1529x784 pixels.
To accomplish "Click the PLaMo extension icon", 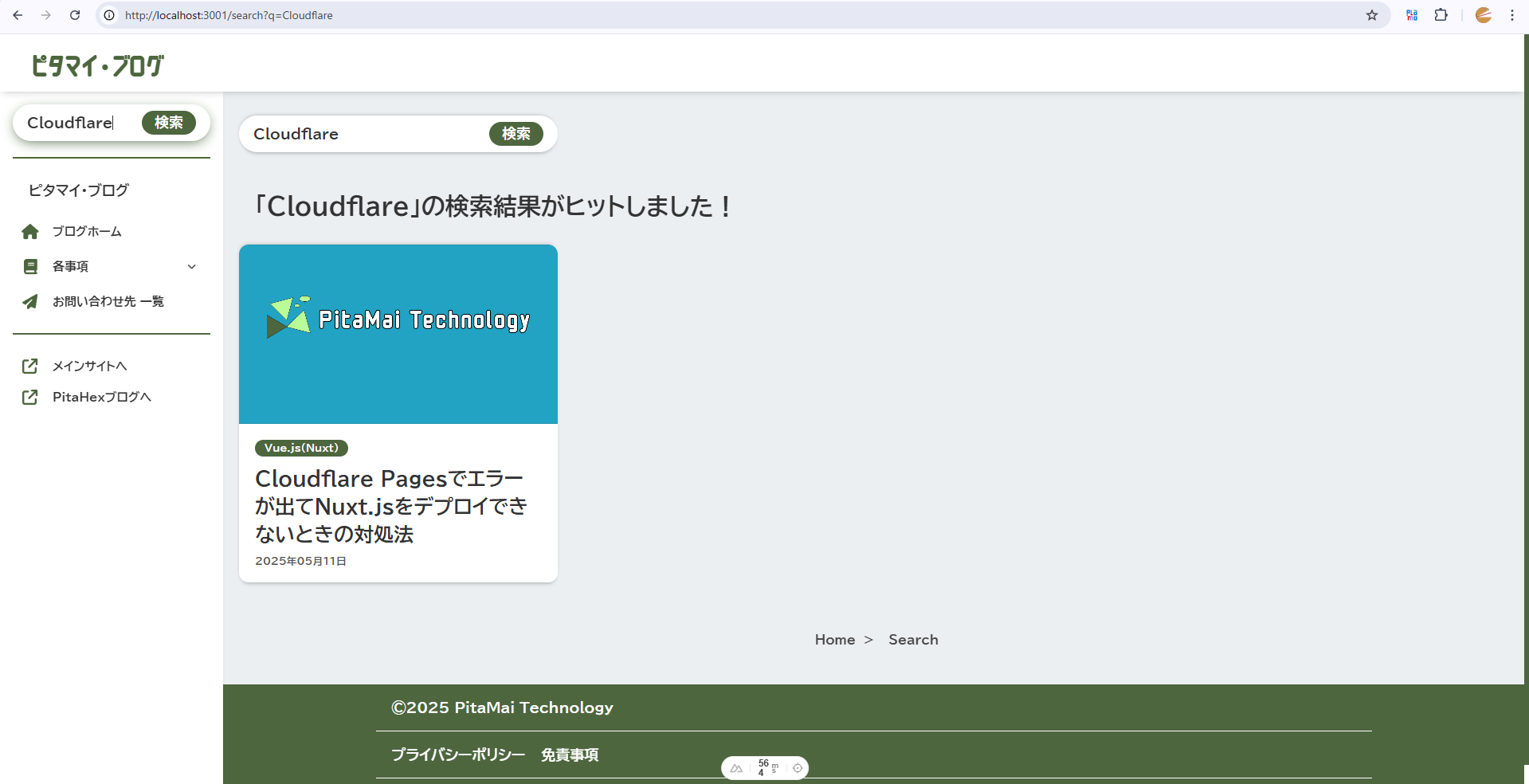I will coord(1412,15).
